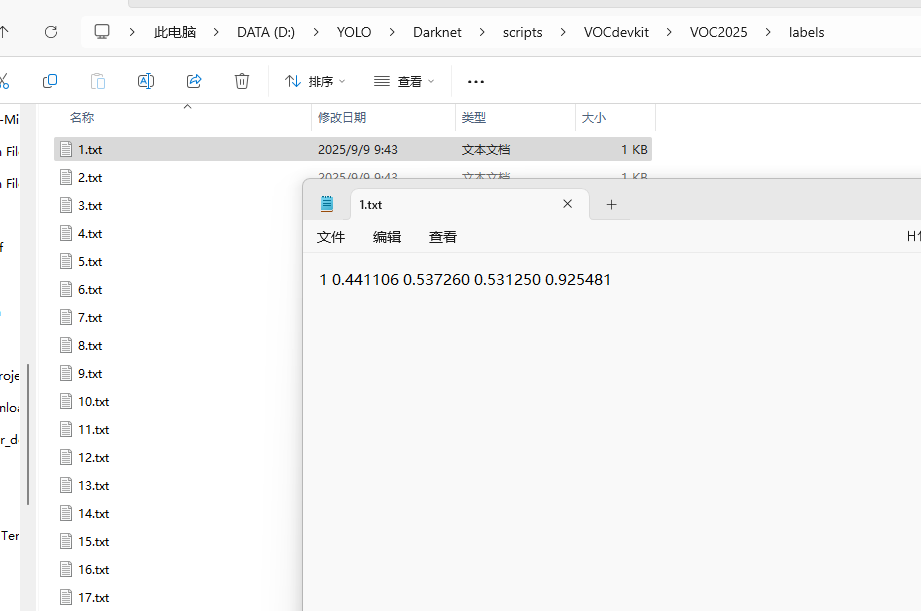
Task: Select file 15.txt in list
Action: point(93,542)
